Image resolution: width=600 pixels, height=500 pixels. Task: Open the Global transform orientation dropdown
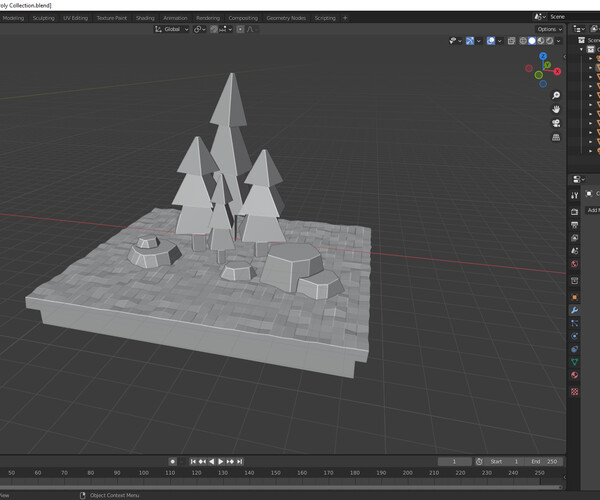coord(170,29)
